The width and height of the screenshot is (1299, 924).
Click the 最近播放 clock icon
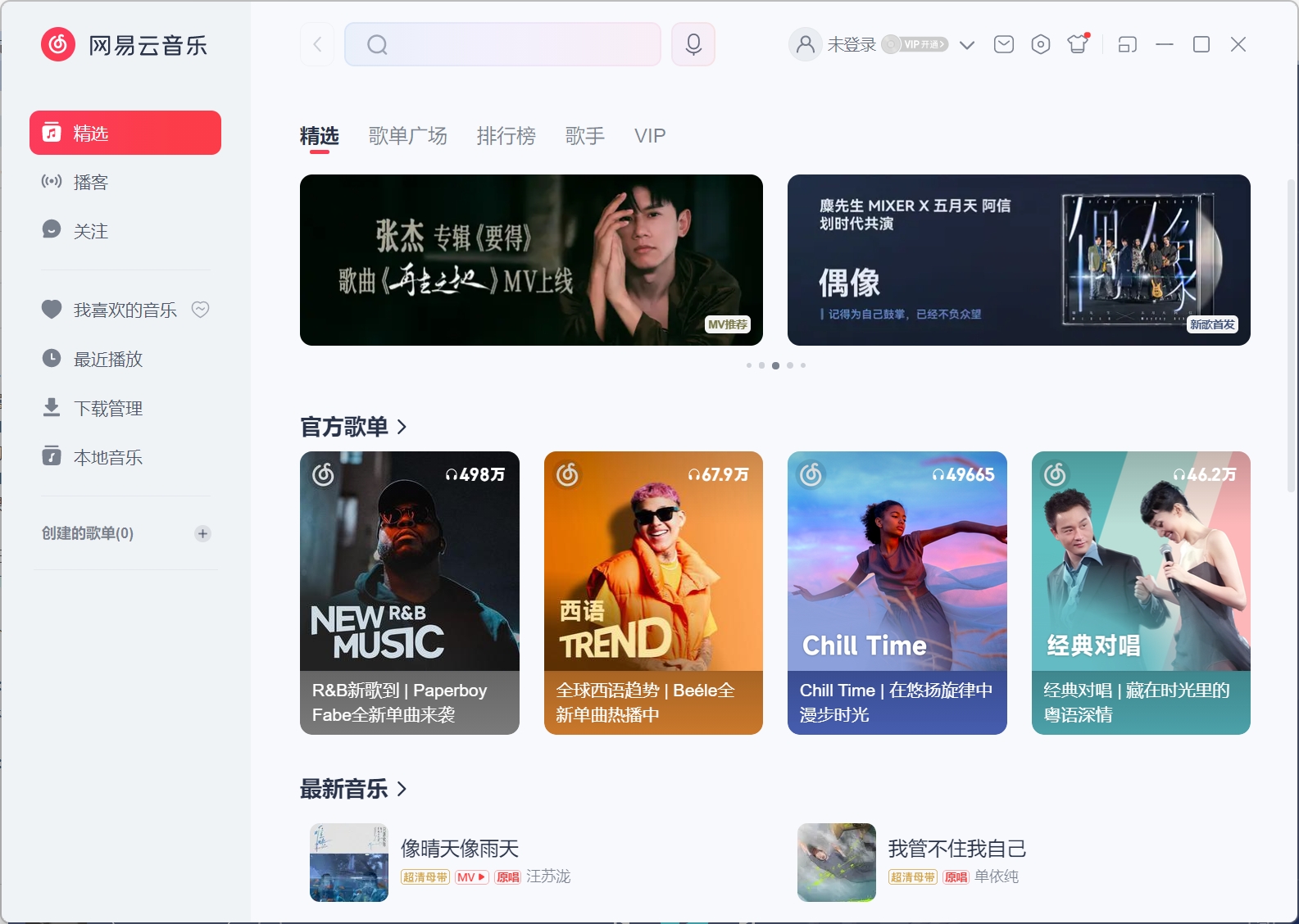[x=52, y=358]
